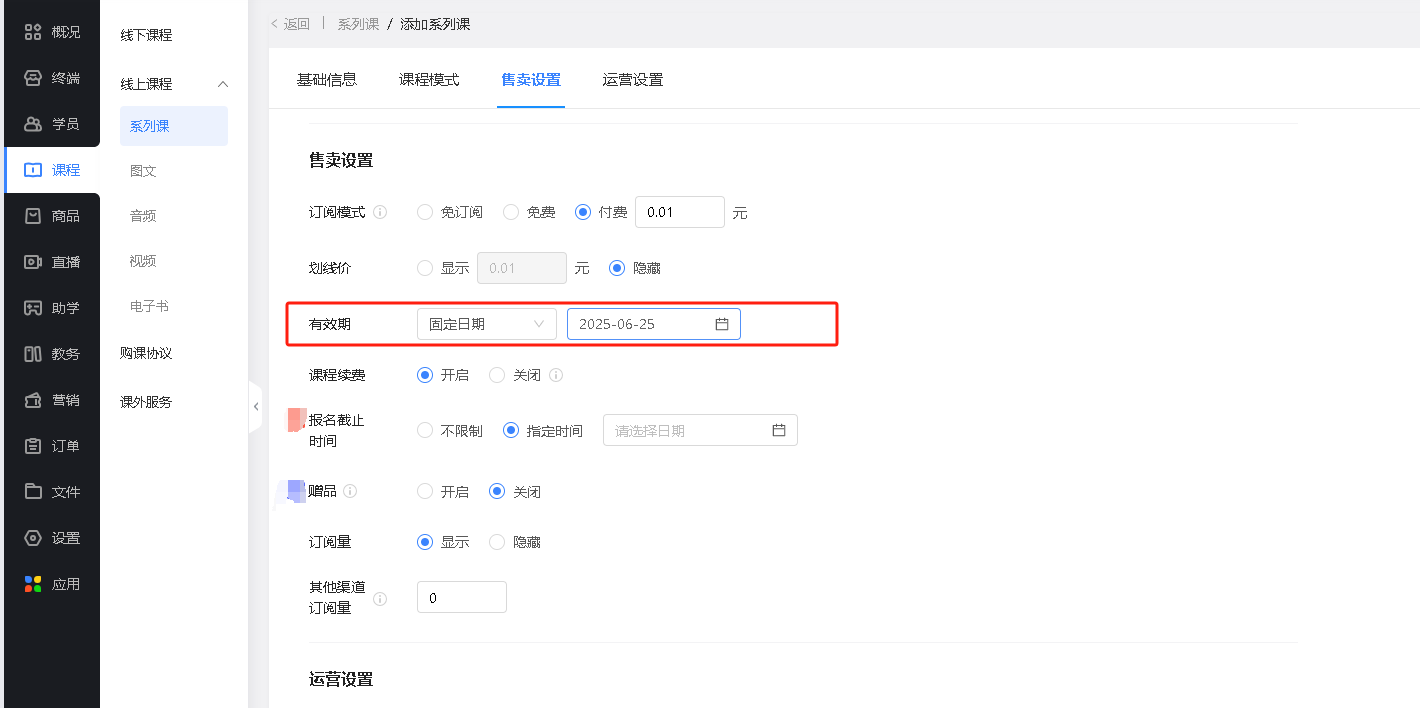Go to 直播 live streaming icon
This screenshot has height=708, width=1420.
(33, 262)
